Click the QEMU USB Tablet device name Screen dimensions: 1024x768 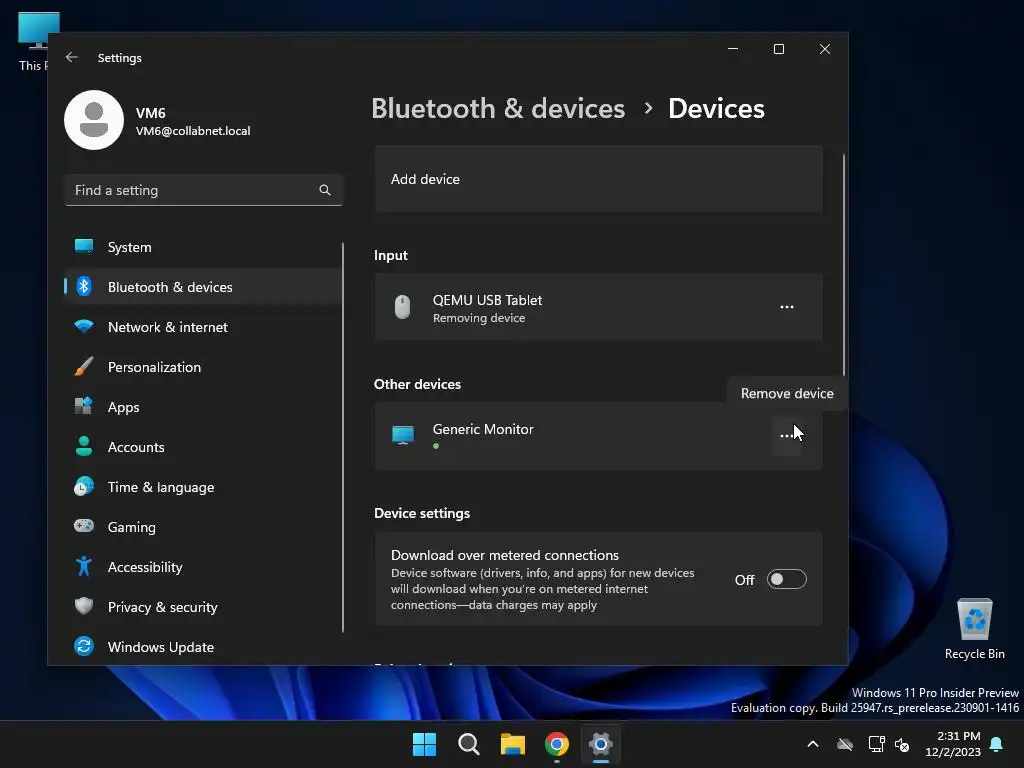pos(487,300)
